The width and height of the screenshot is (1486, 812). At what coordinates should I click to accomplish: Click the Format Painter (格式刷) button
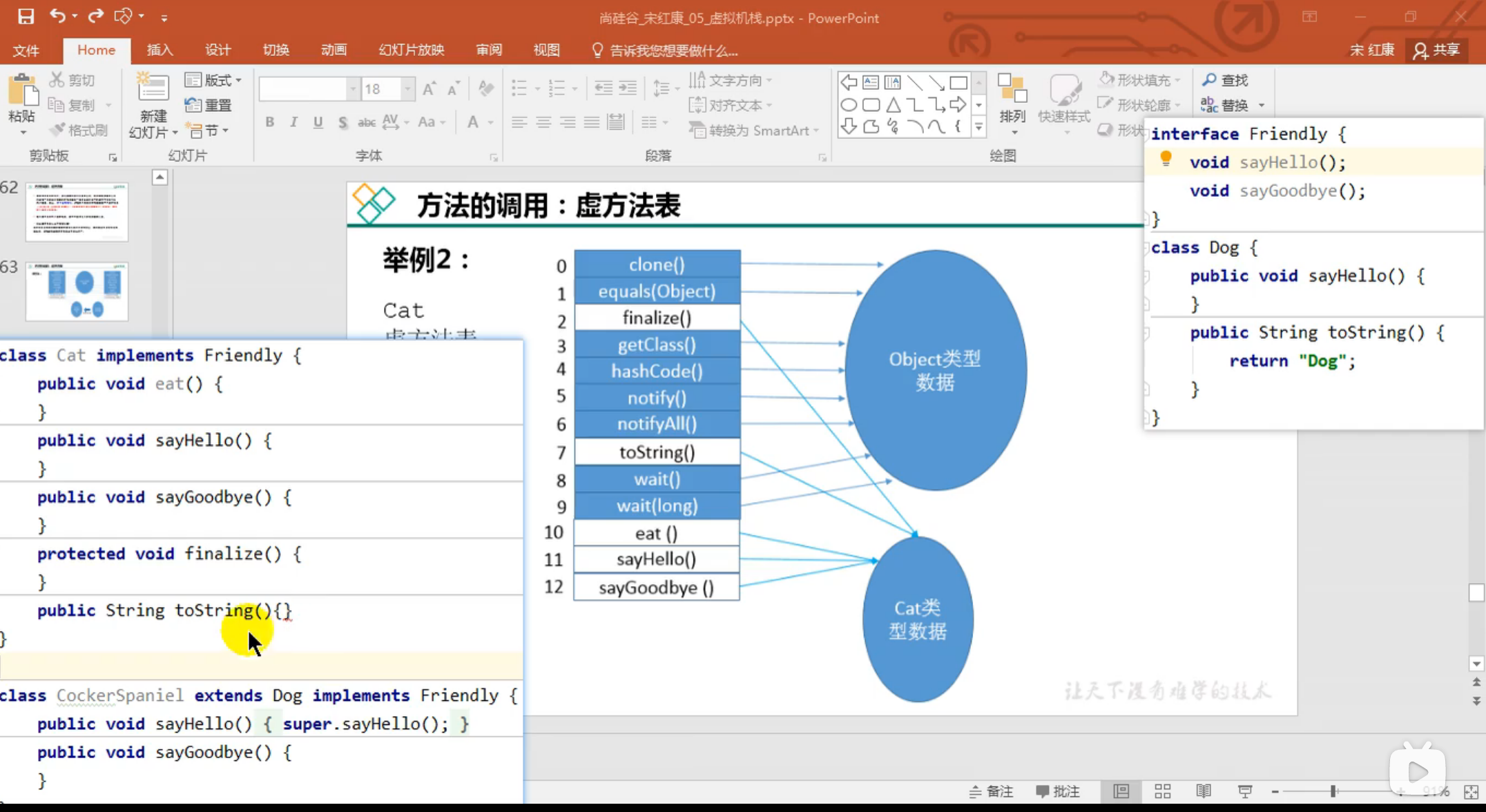point(79,130)
